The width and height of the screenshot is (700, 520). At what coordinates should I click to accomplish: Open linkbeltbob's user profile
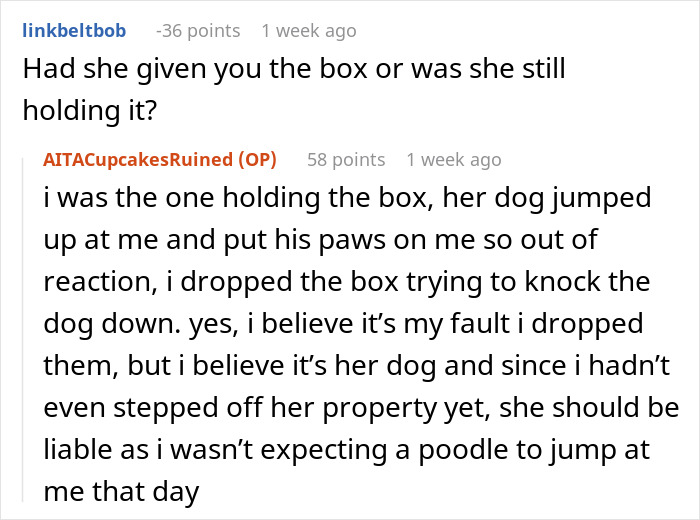(74, 31)
